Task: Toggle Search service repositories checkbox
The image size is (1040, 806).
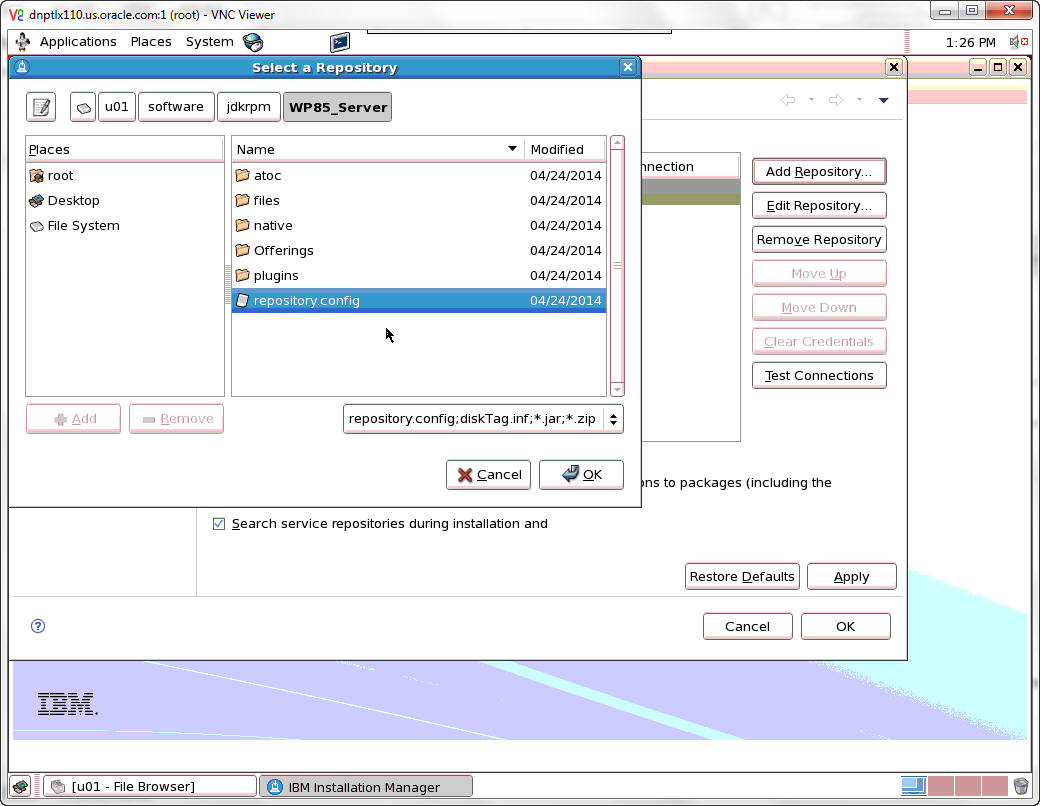Action: tap(218, 523)
